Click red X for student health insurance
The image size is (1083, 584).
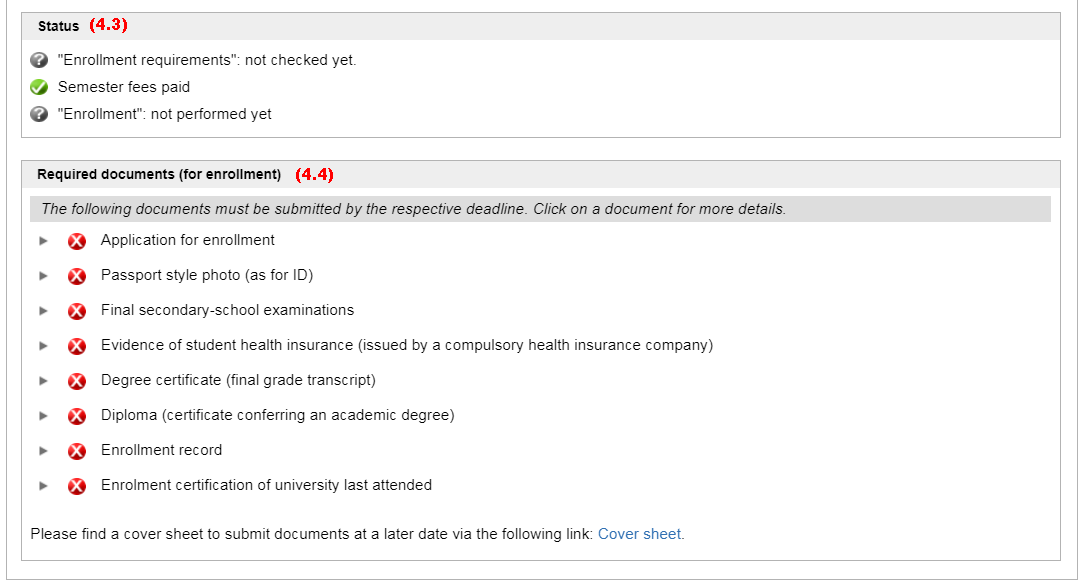click(77, 346)
